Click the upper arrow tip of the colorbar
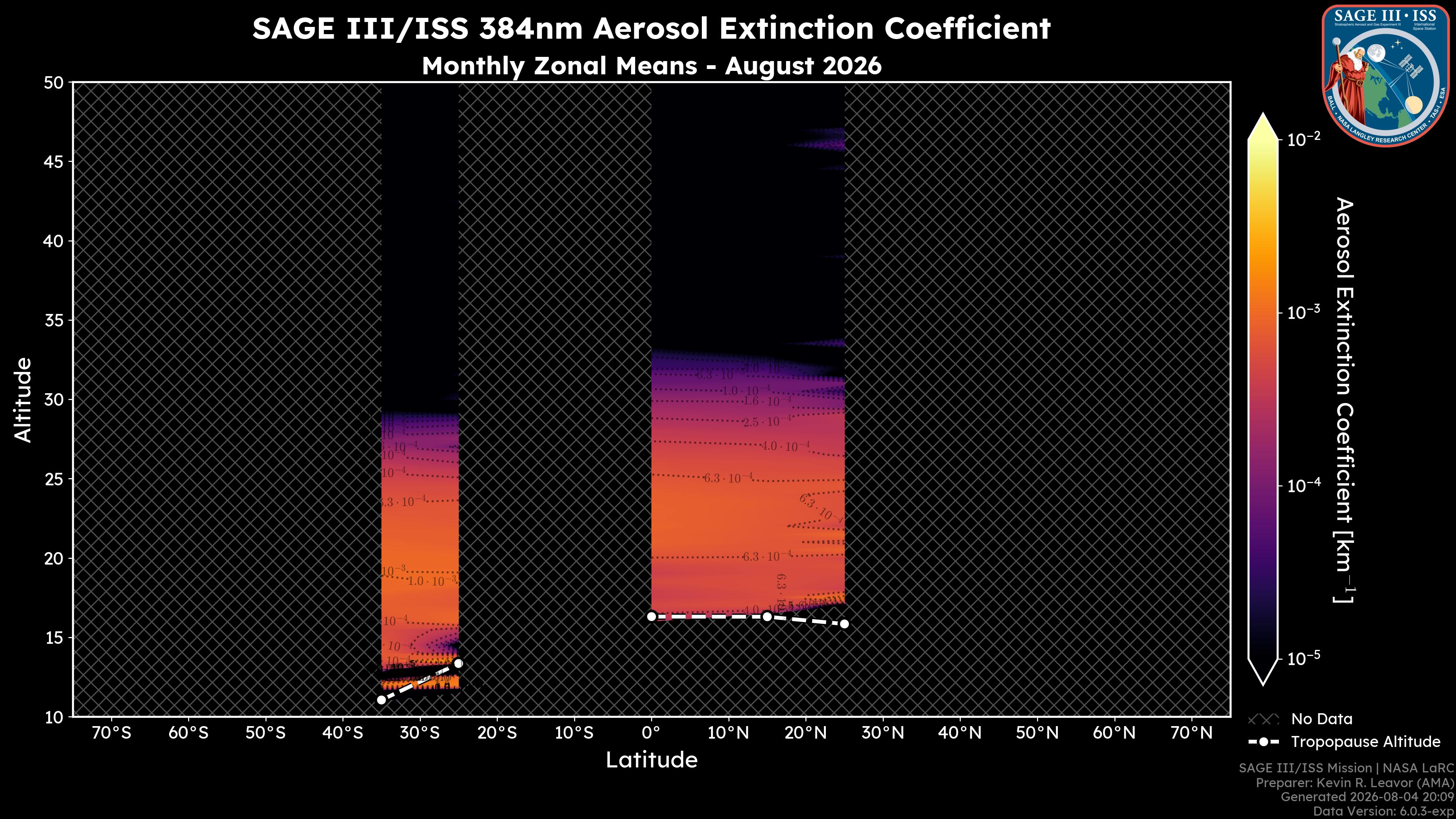Screen dimensions: 1456x819 coord(1263,126)
